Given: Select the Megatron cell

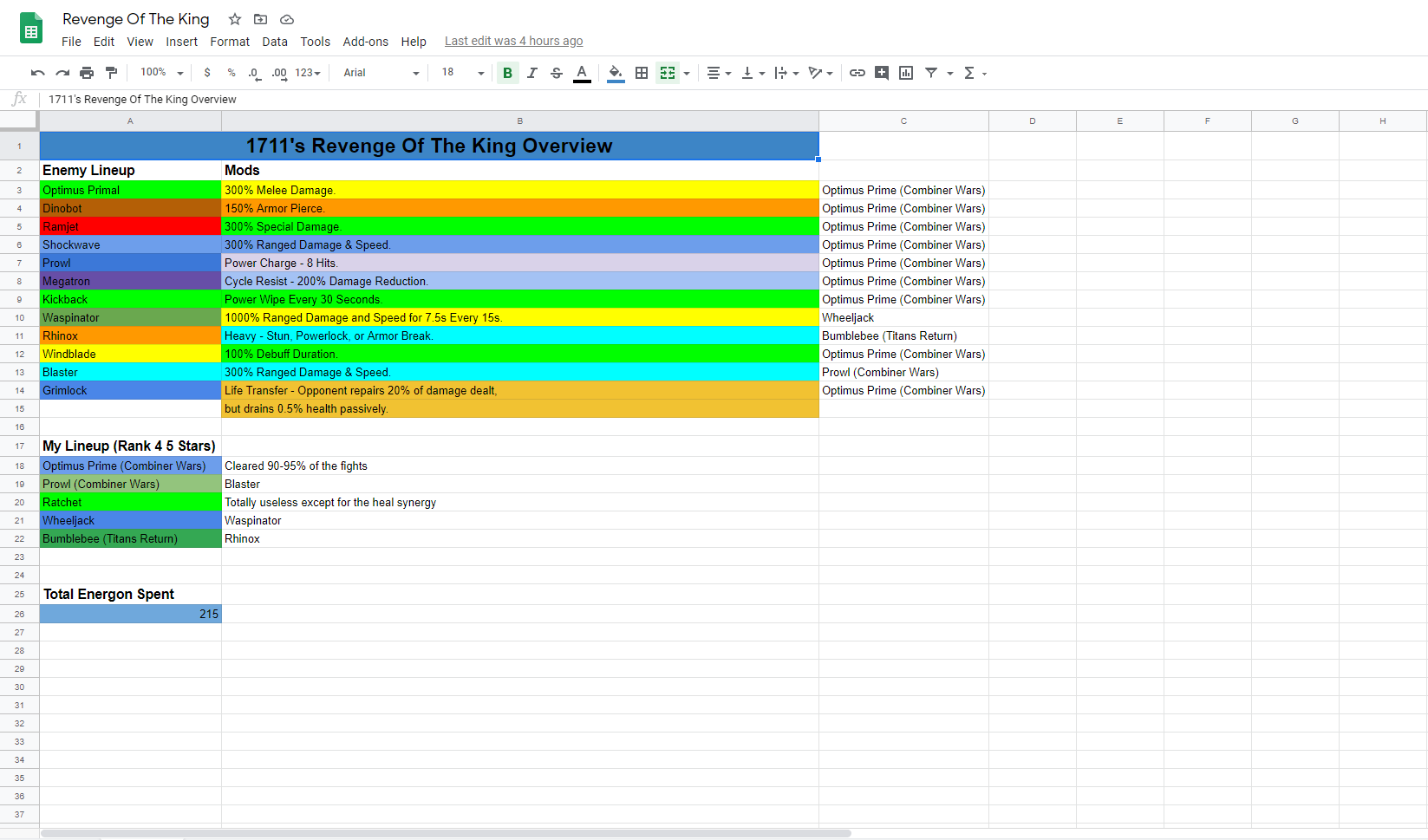Looking at the screenshot, I should coord(130,282).
